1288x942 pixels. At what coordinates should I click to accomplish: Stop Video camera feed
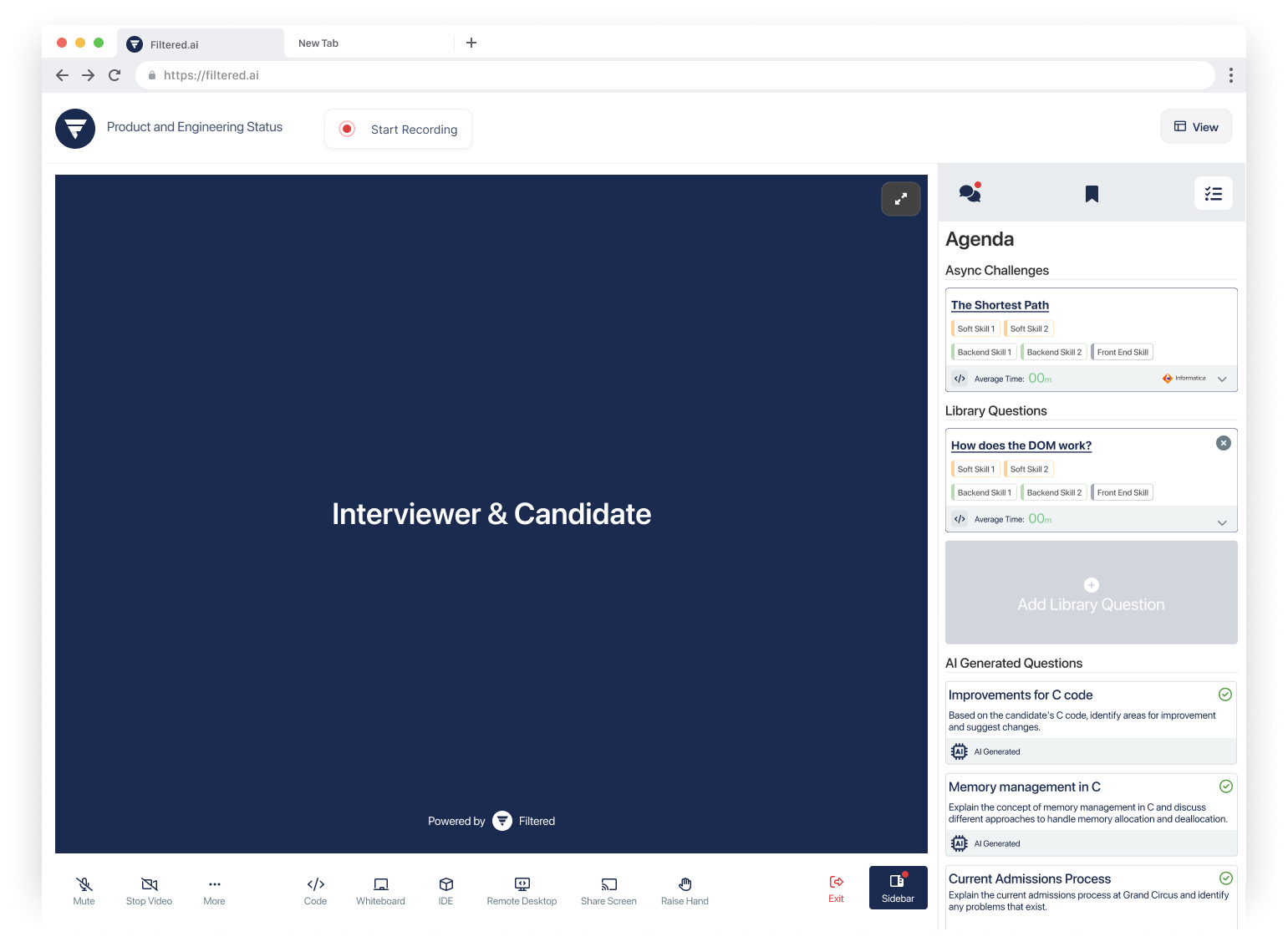pos(149,890)
